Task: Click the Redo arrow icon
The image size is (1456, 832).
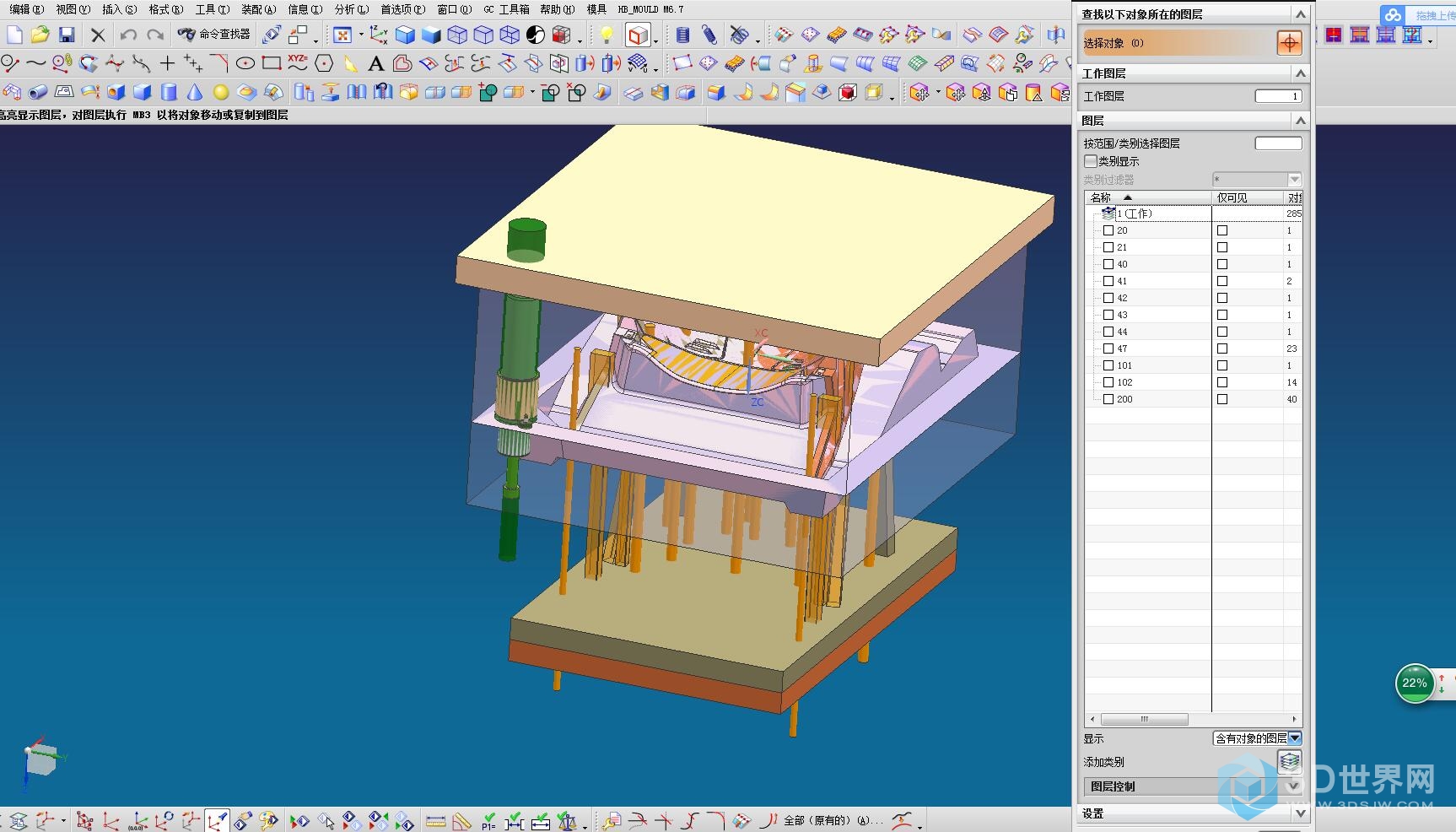Action: tap(155, 35)
